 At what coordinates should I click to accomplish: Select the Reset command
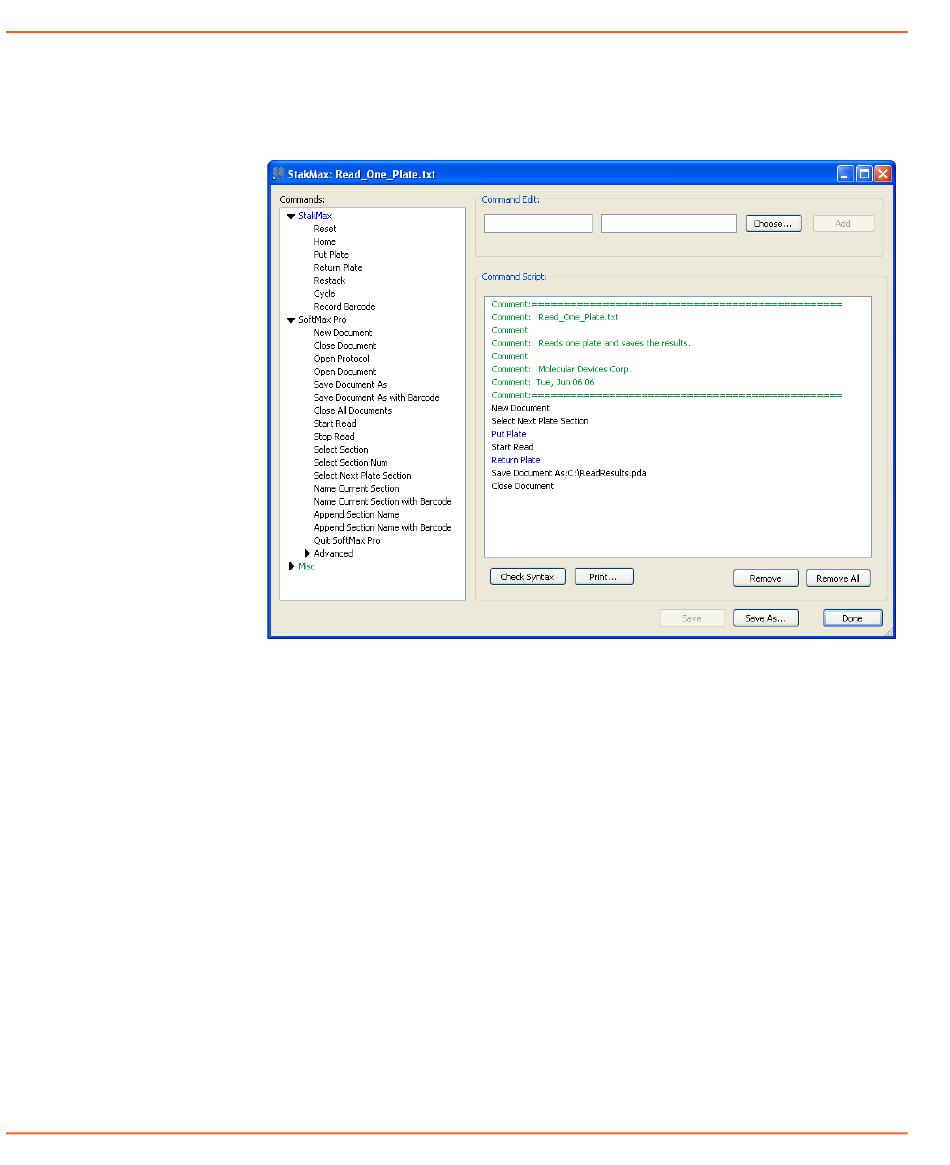click(325, 229)
